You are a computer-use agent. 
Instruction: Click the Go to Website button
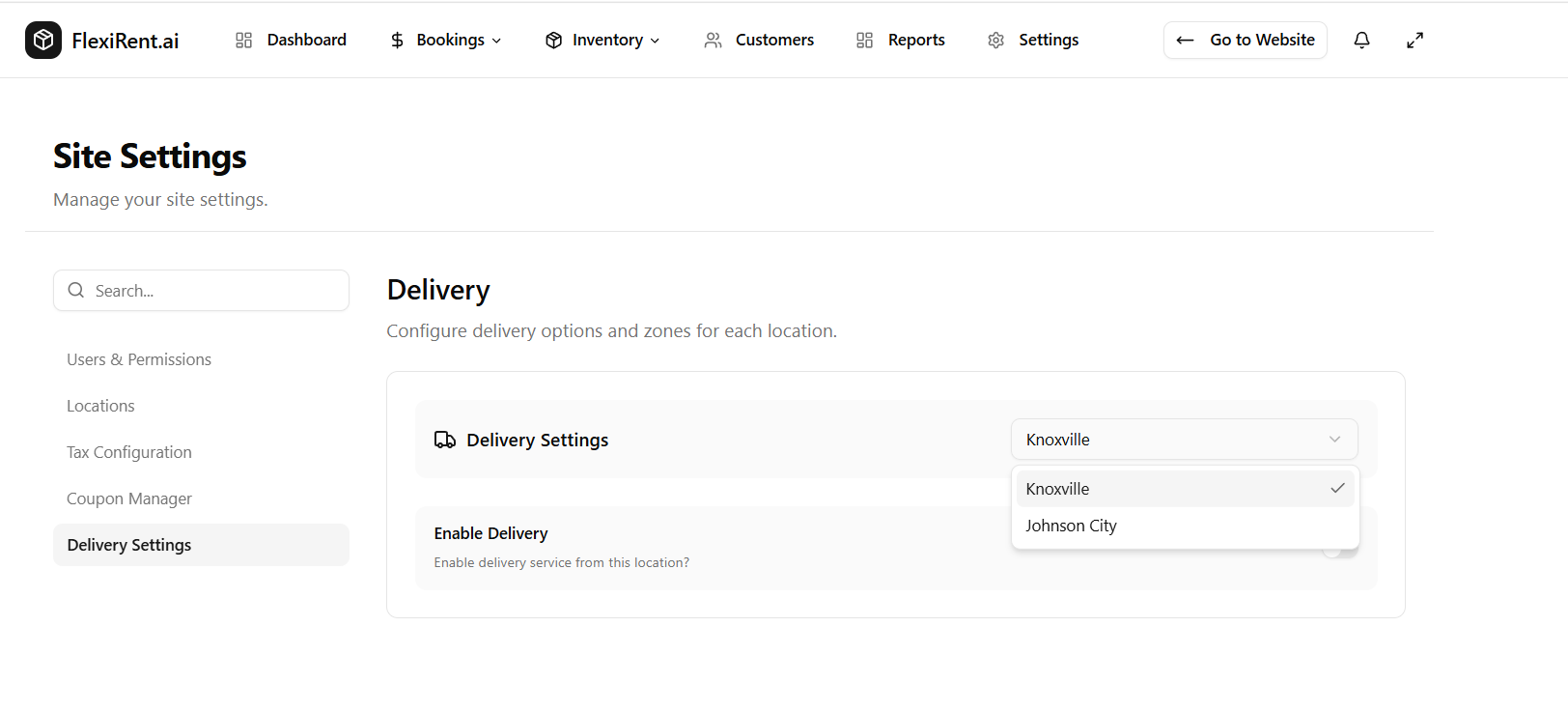tap(1246, 40)
